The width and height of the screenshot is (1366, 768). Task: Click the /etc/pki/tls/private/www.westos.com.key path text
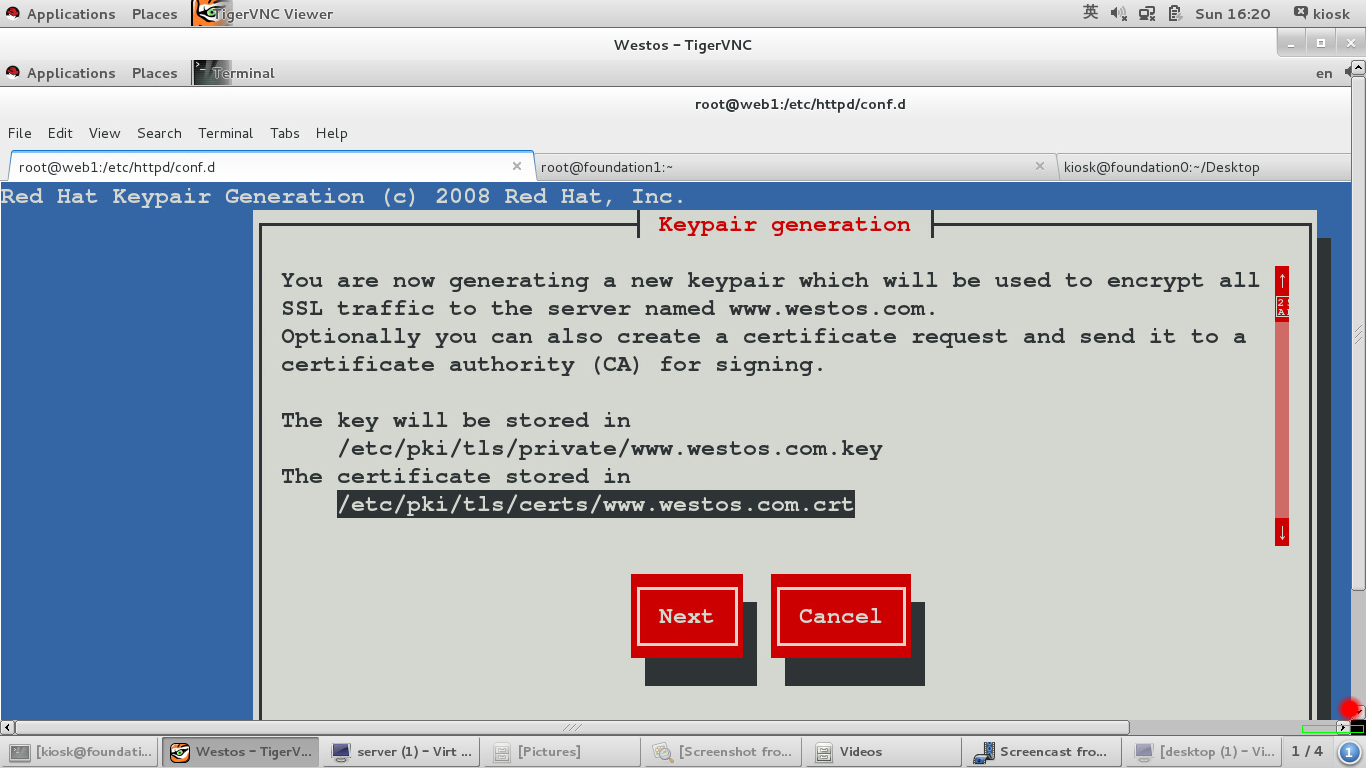pos(610,448)
